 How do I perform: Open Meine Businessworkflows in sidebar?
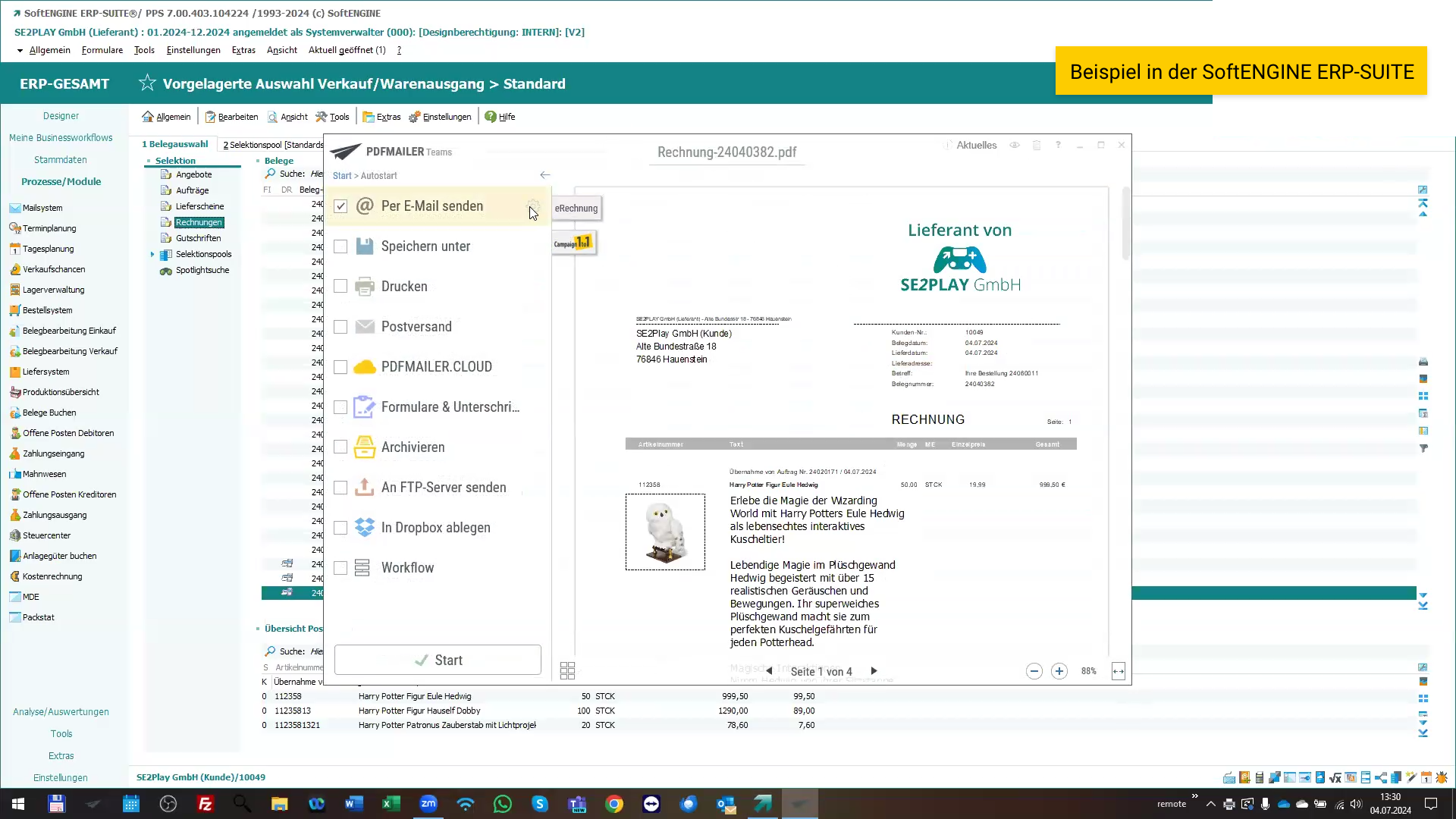pos(61,138)
